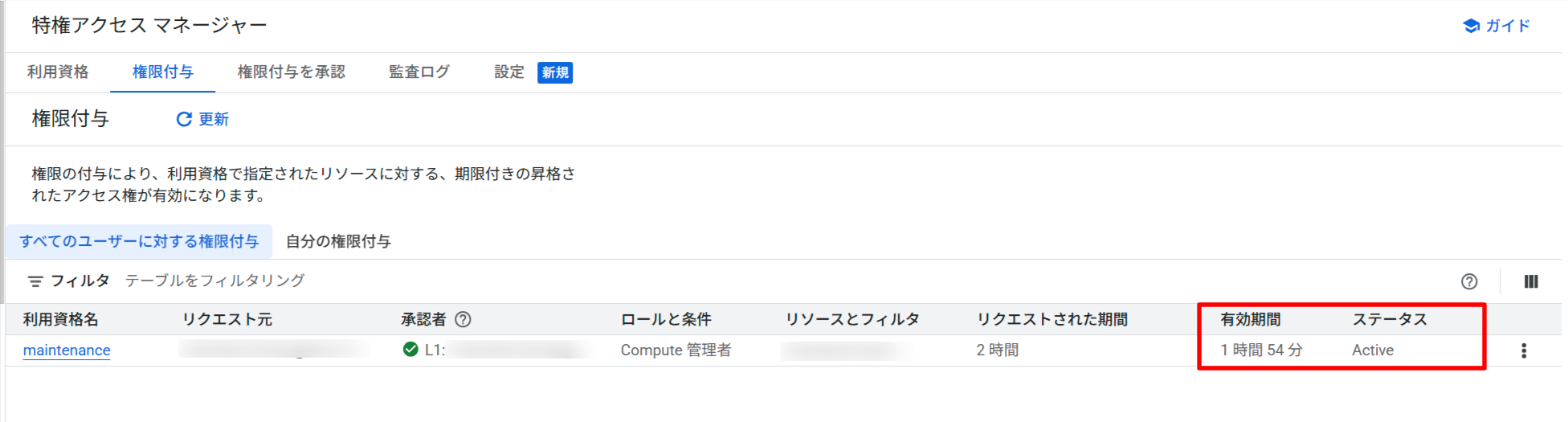
Task: Click the 更新 refresh icon
Action: pos(184,120)
